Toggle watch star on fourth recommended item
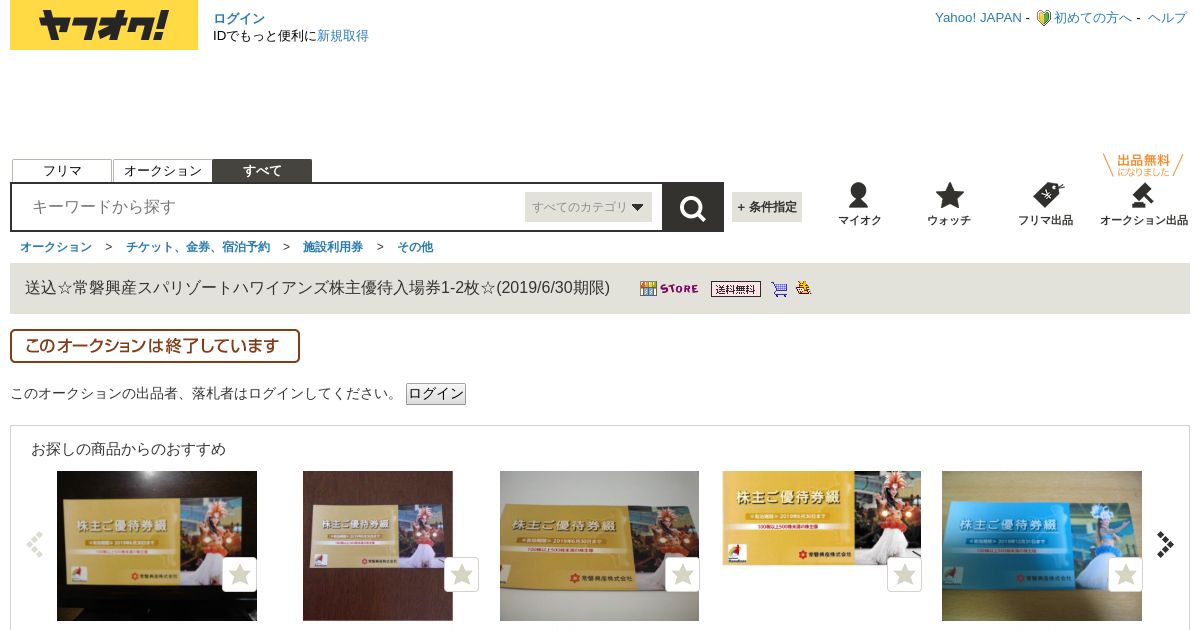 904,575
